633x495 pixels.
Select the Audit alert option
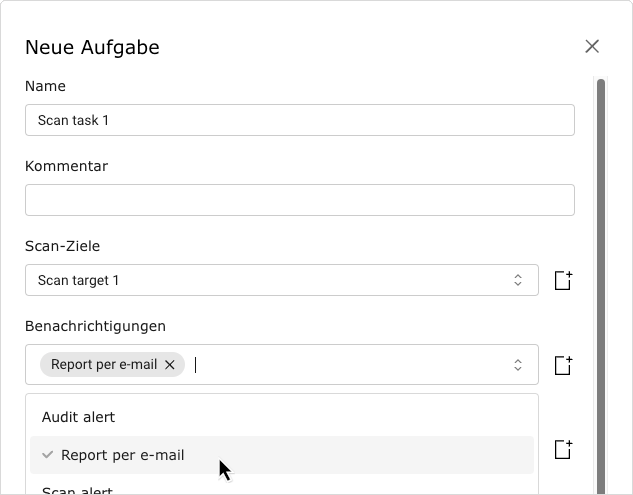point(78,417)
